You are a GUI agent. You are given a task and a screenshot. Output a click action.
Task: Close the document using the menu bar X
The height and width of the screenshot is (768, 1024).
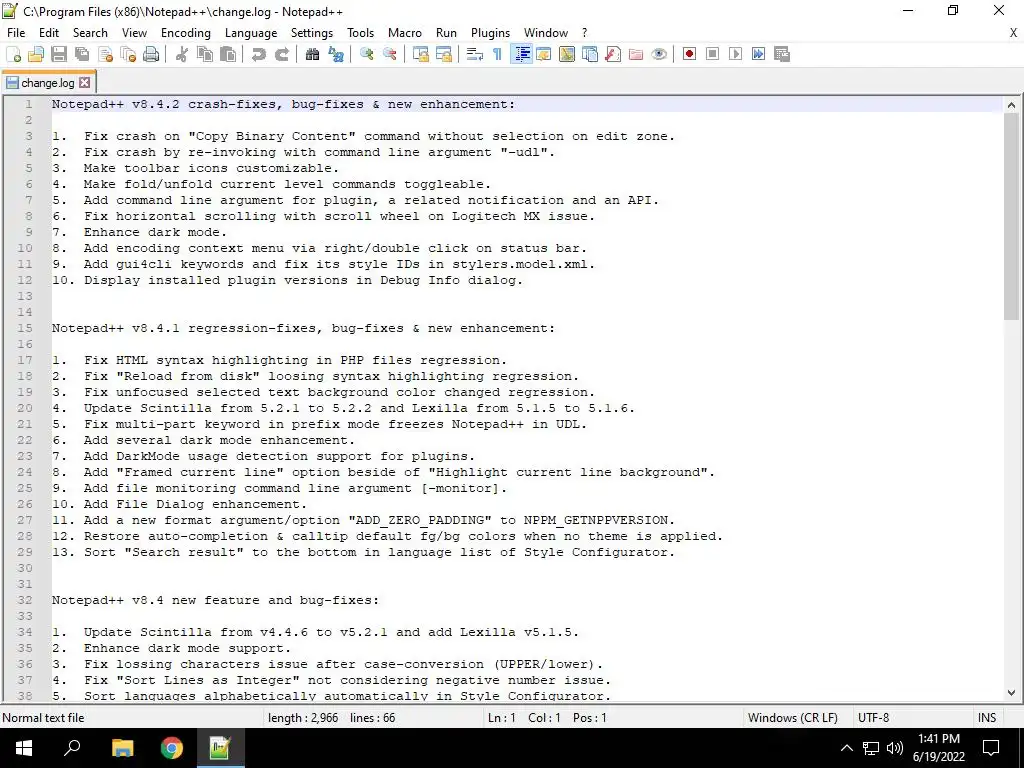tap(1014, 33)
